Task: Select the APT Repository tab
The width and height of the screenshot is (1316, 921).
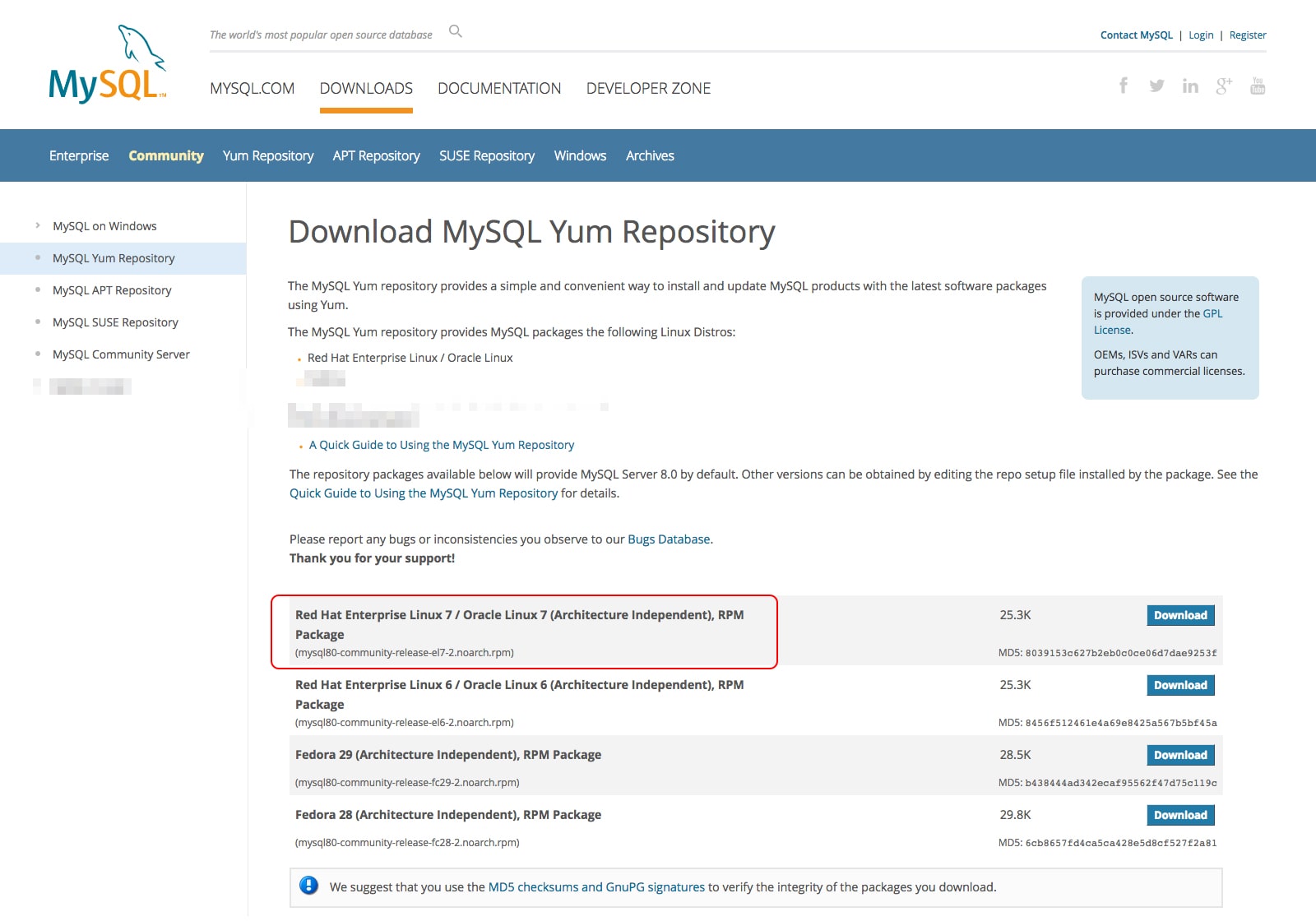Action: coord(376,155)
